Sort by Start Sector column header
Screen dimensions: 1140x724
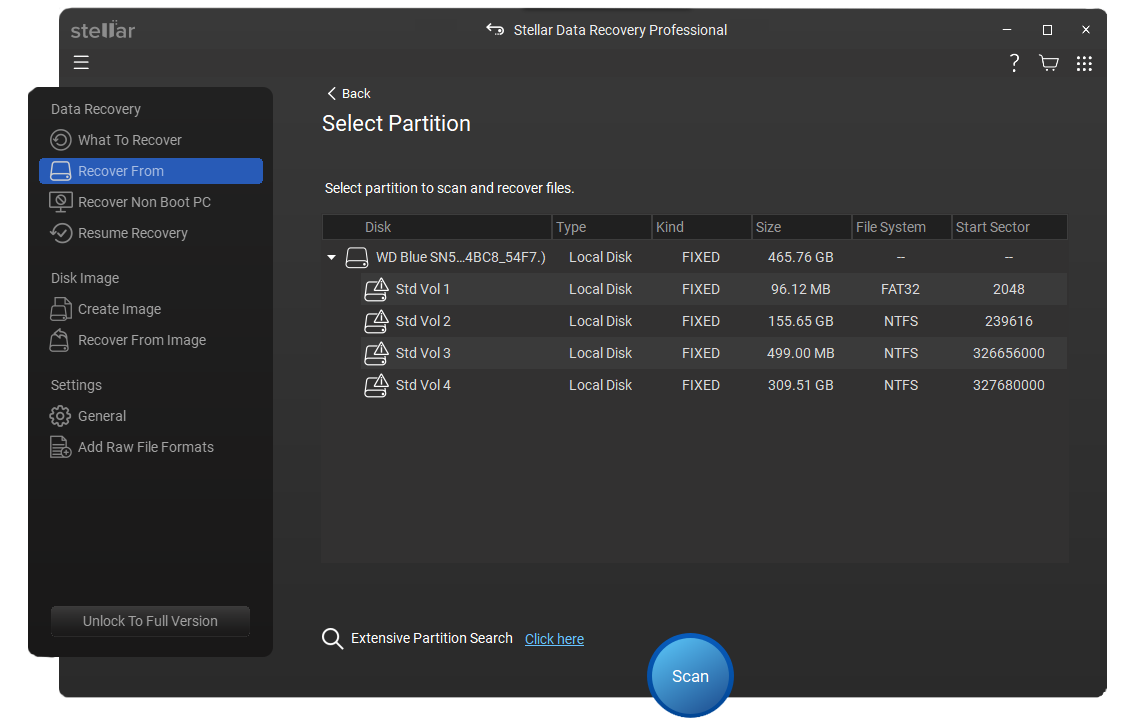(1009, 227)
